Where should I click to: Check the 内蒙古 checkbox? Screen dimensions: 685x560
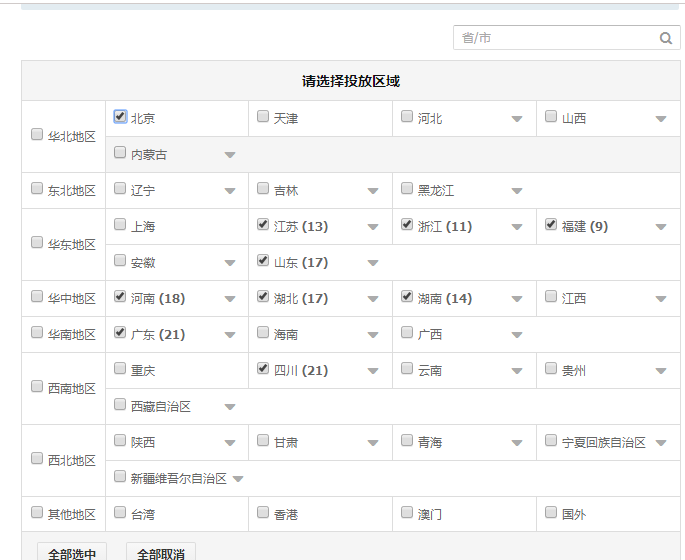tap(120, 152)
